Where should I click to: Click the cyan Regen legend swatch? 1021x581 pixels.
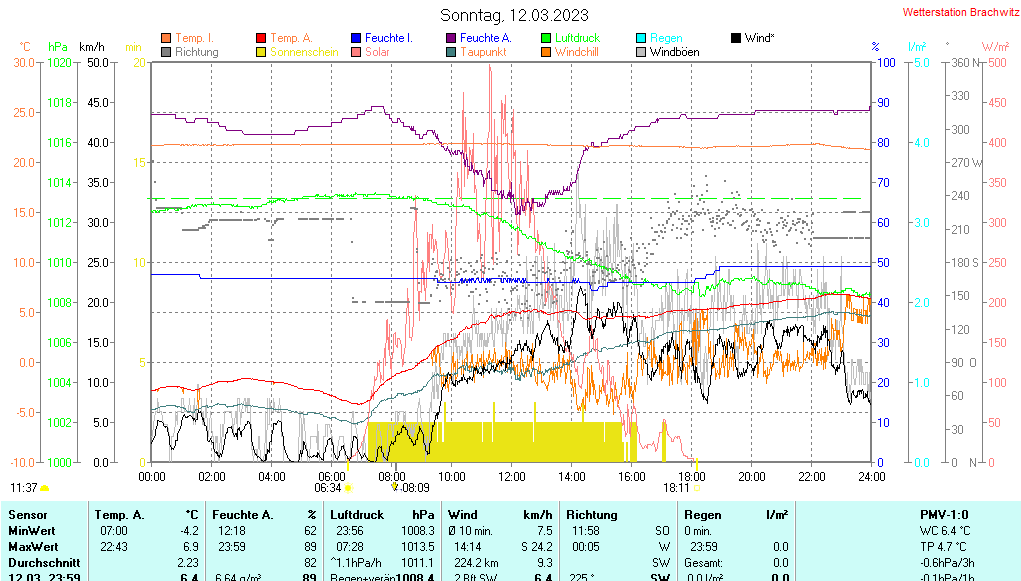[x=641, y=38]
